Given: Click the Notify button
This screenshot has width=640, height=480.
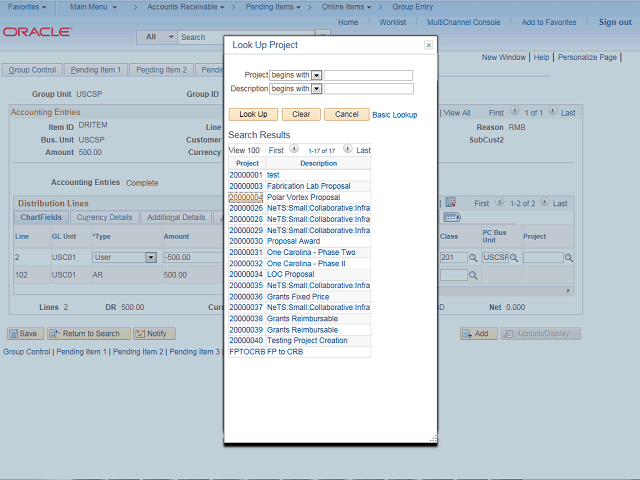Looking at the screenshot, I should coord(154,334).
